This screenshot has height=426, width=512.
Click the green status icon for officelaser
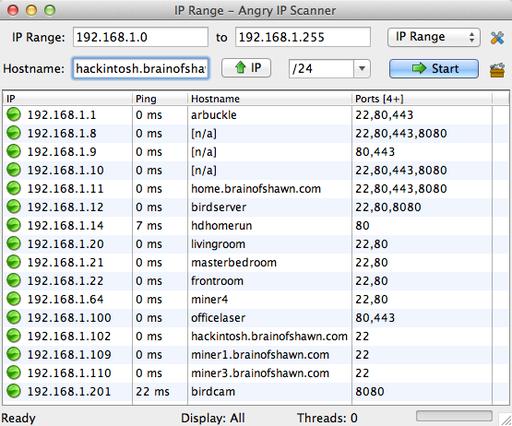(x=14, y=317)
